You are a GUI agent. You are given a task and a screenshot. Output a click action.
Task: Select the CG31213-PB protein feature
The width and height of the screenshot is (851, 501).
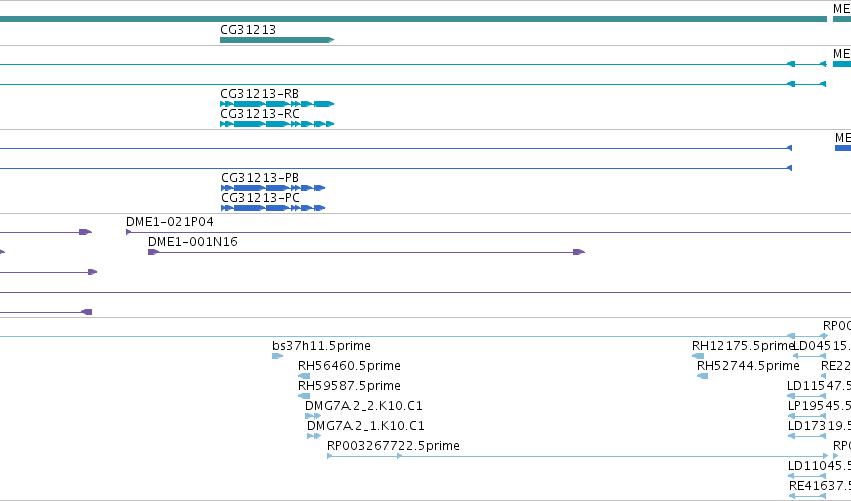click(273, 188)
